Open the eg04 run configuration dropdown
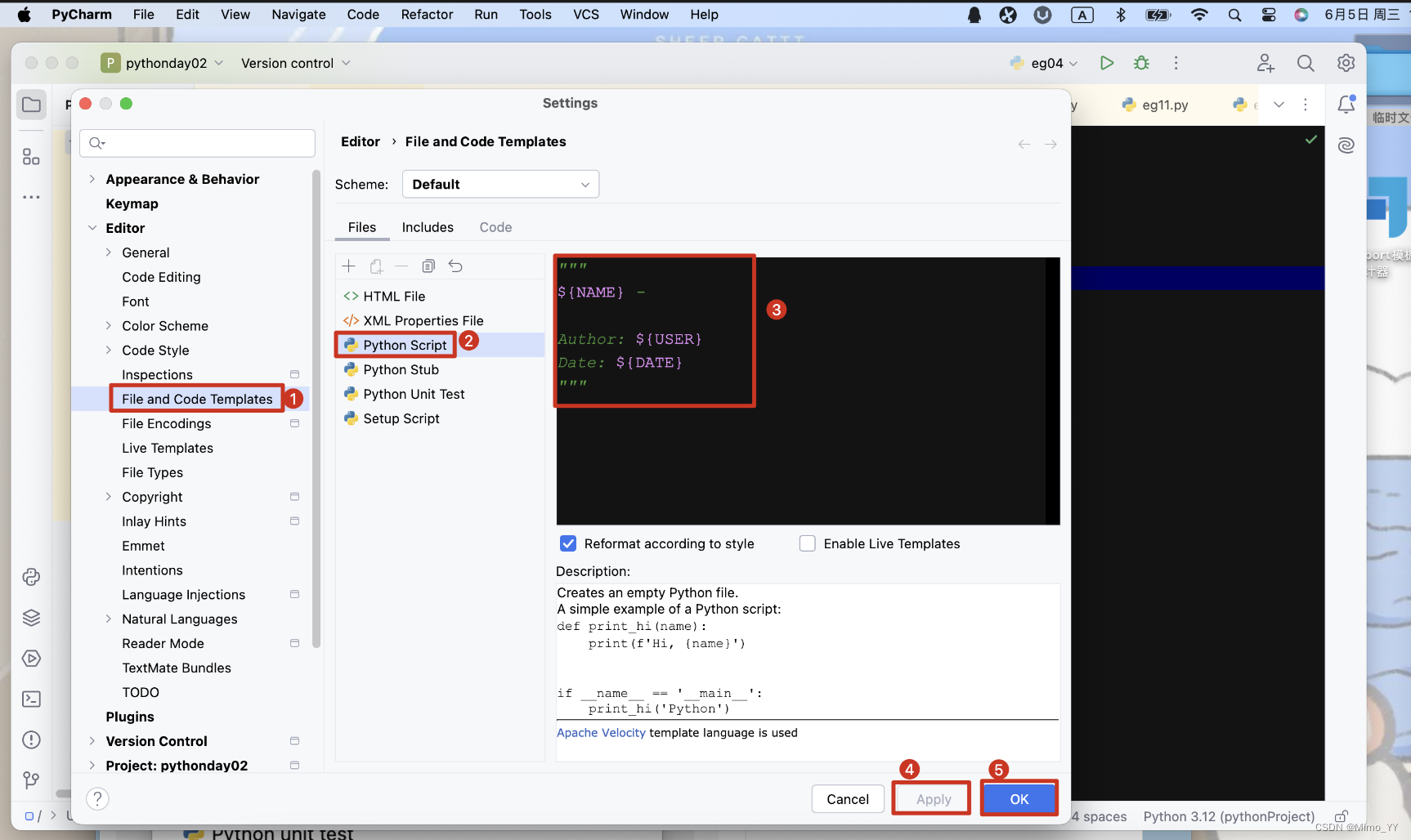This screenshot has width=1411, height=840. 1045,63
